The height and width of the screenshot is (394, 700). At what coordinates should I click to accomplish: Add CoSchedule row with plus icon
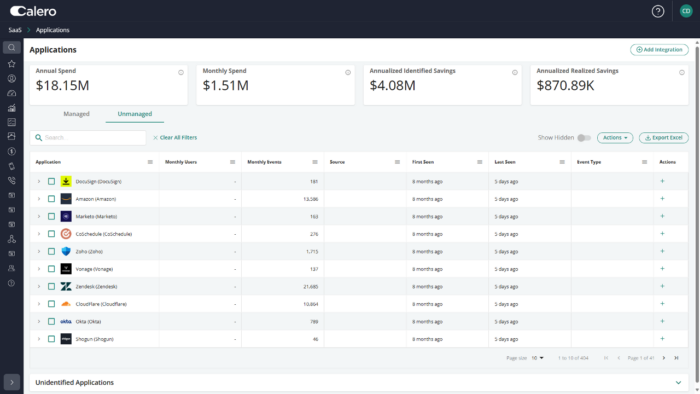click(x=662, y=233)
